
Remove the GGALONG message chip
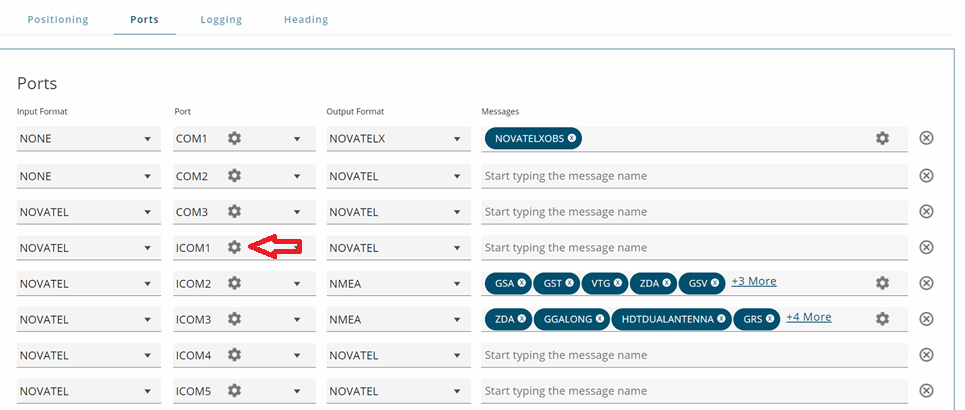click(599, 319)
